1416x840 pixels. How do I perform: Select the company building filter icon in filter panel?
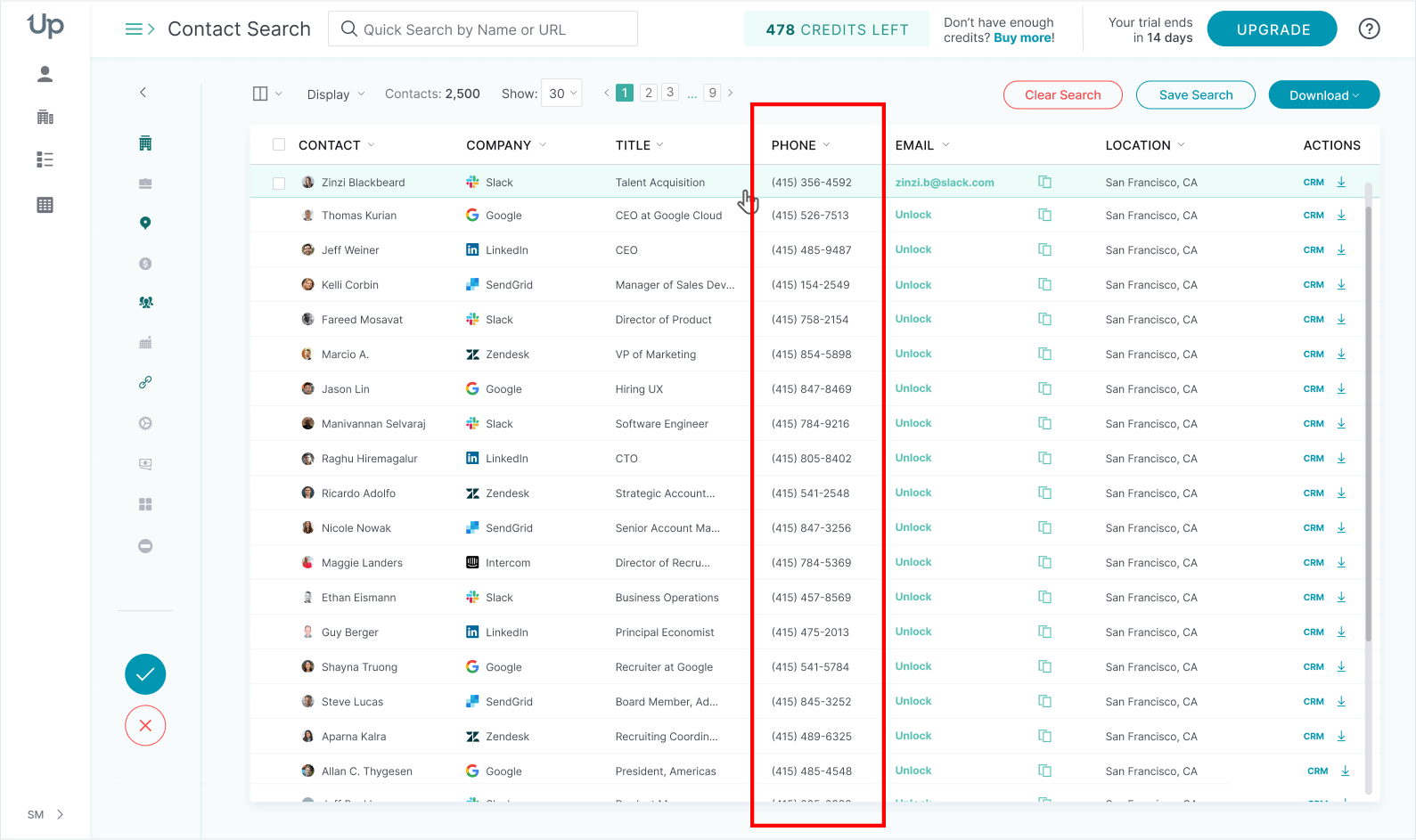pyautogui.click(x=145, y=143)
